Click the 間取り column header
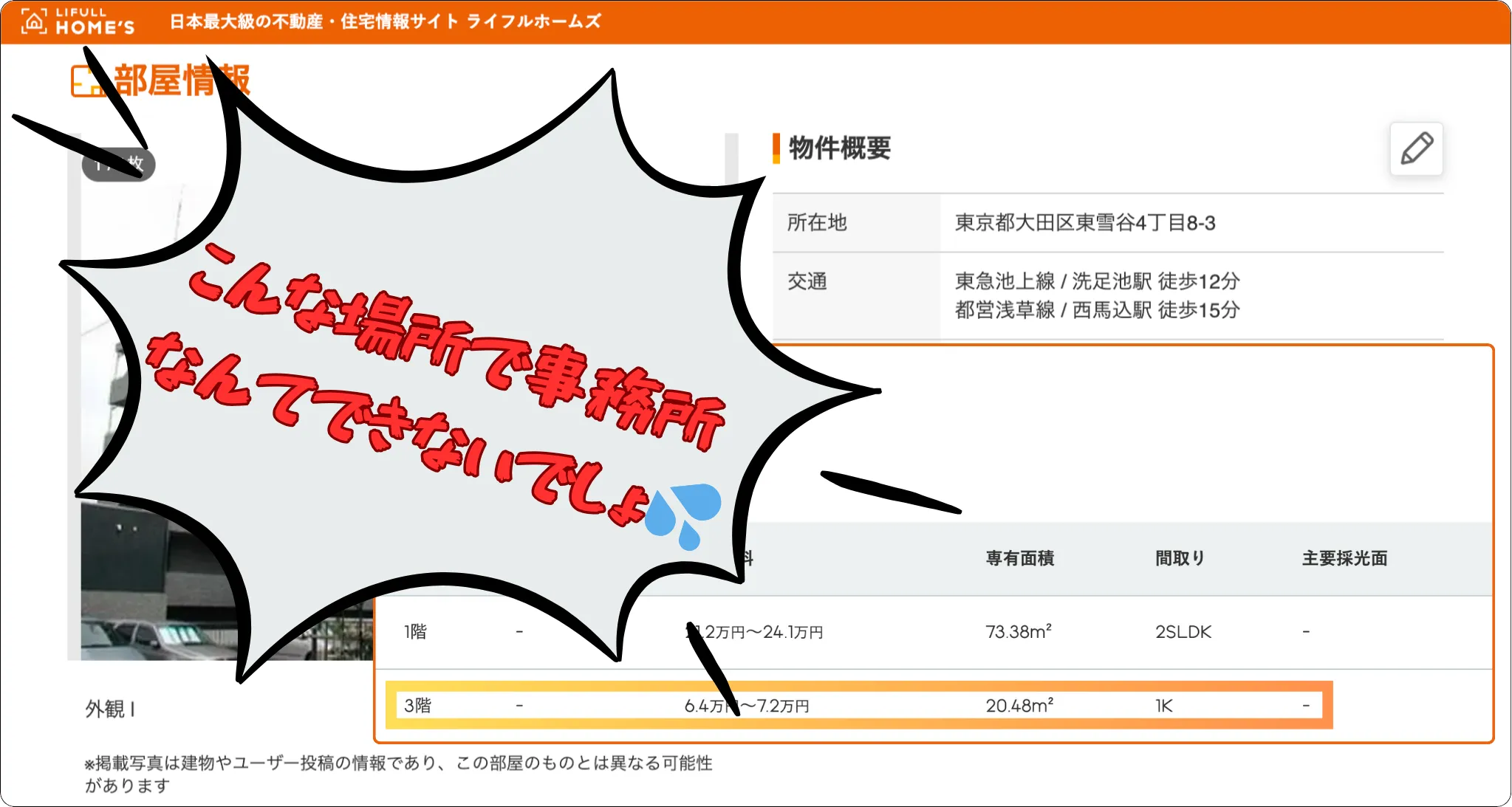 coord(1179,559)
